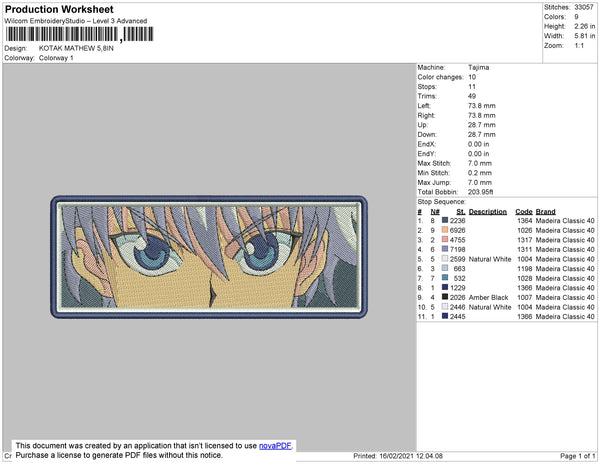Click the Down value 28.7 mm
600x464 pixels.
pos(481,134)
